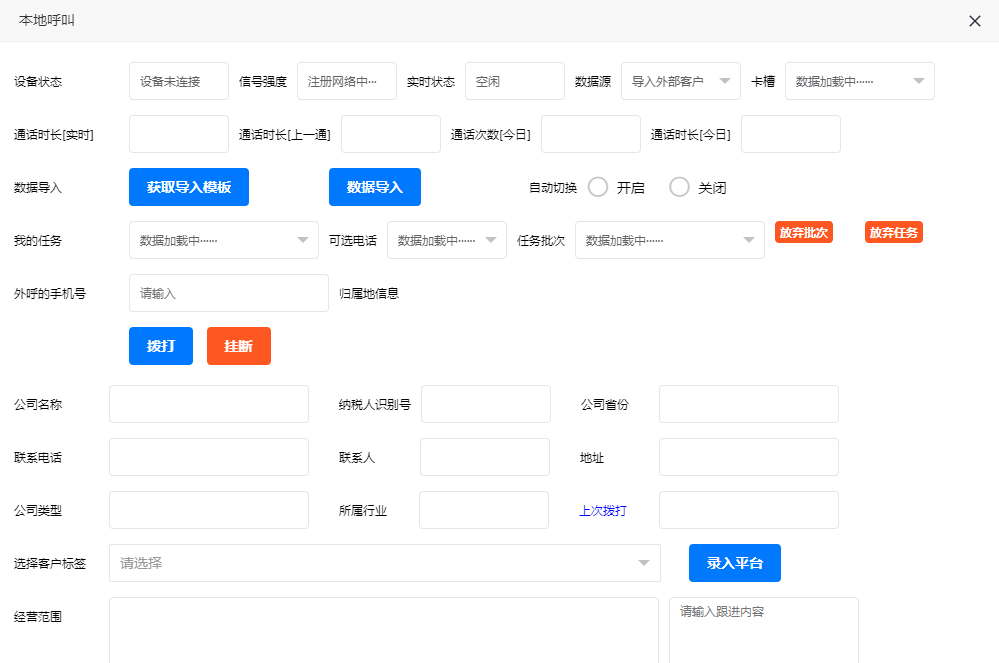The width and height of the screenshot is (999, 663).
Task: Open the 选择客户标签 dropdown
Action: click(385, 563)
